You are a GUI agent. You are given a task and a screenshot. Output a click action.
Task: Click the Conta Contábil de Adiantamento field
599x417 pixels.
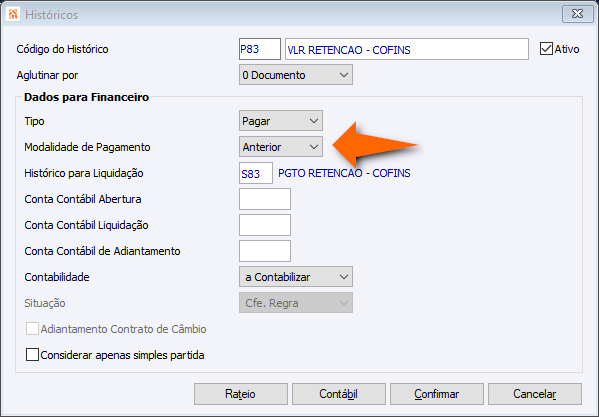tap(265, 251)
